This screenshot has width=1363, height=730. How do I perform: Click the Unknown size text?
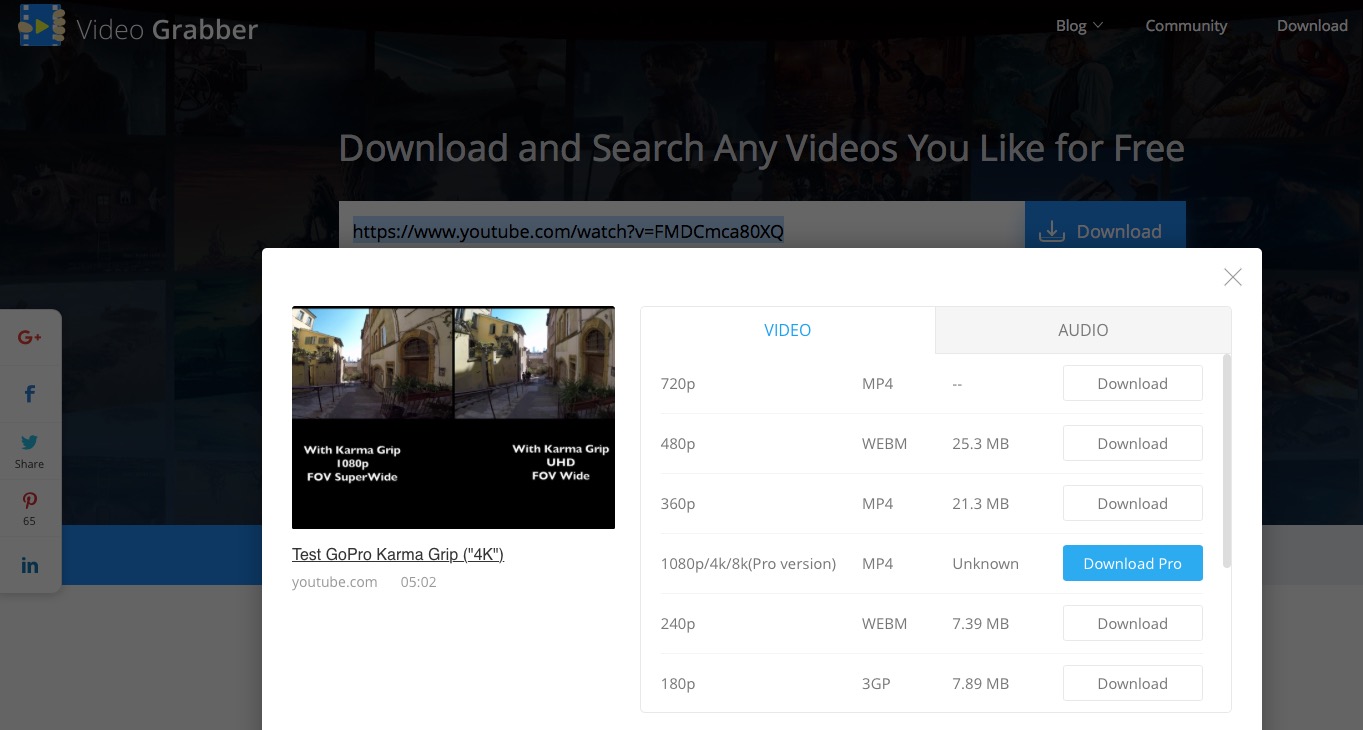(x=985, y=563)
